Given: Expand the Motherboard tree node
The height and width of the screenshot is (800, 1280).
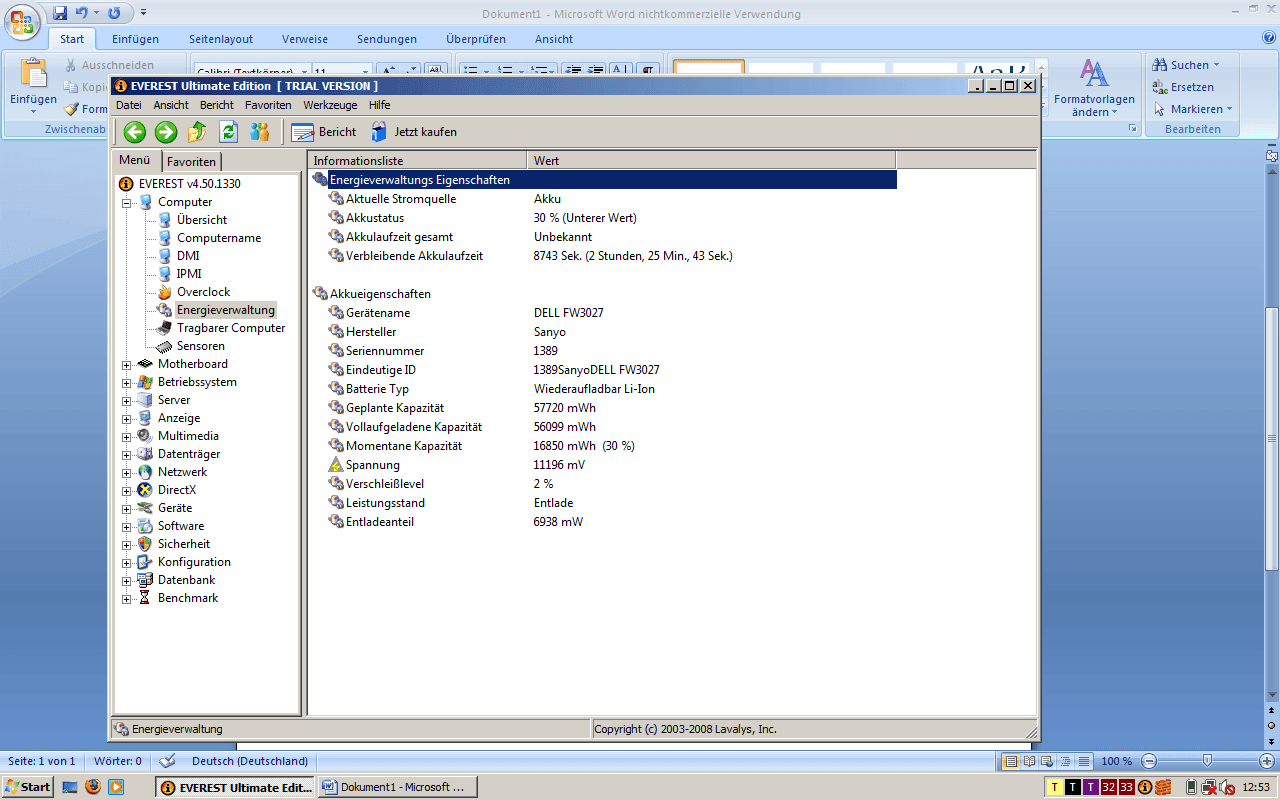Looking at the screenshot, I should tap(127, 365).
